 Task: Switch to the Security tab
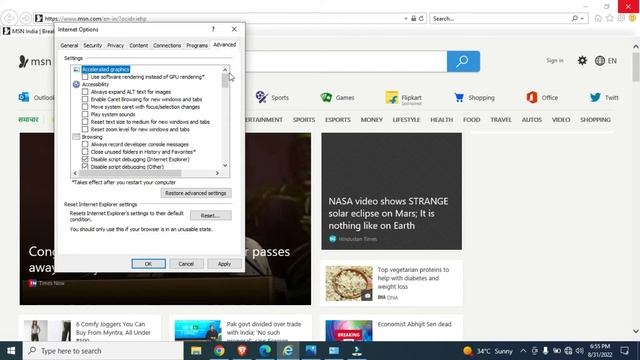[x=93, y=45]
